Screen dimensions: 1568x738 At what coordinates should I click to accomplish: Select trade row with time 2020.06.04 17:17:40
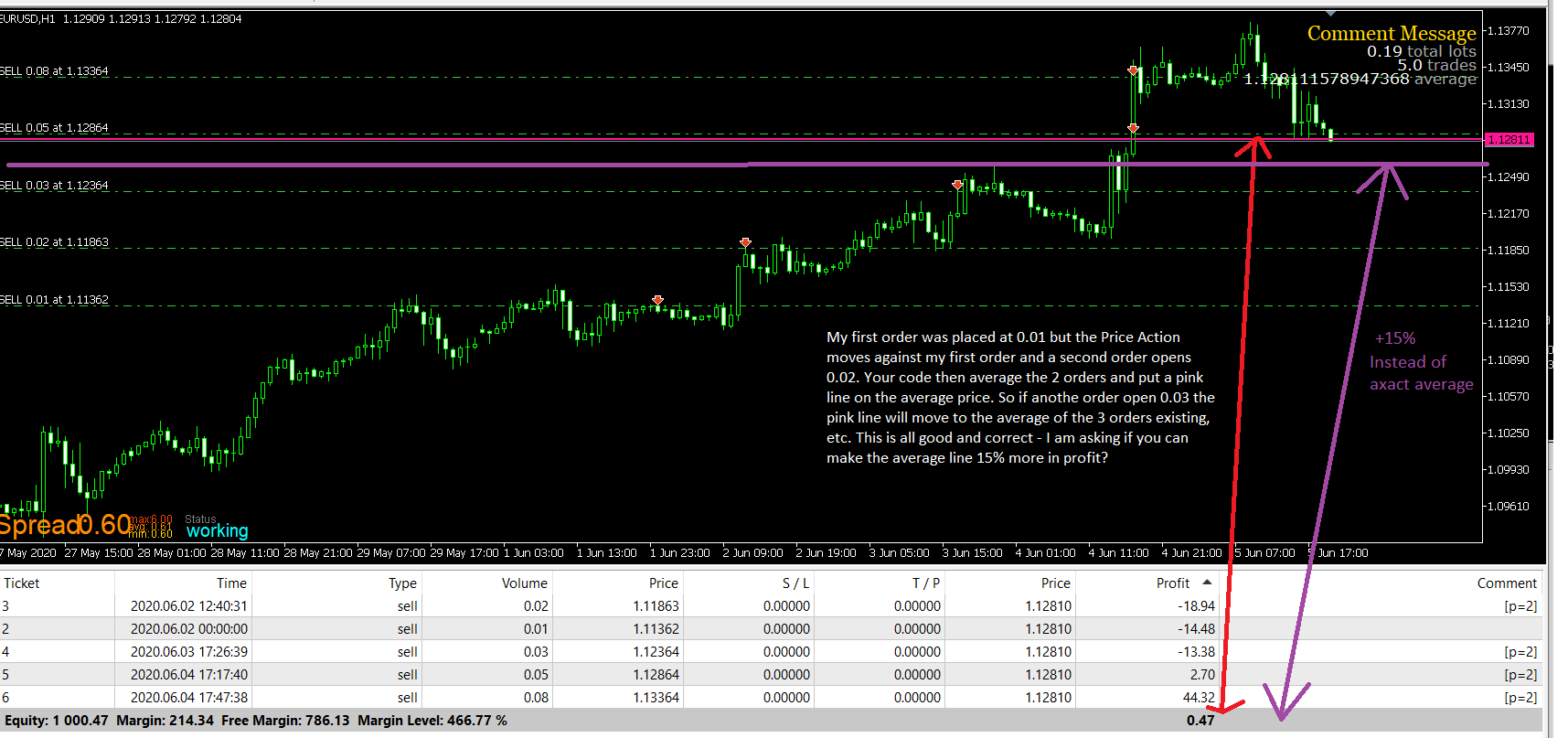coord(771,675)
